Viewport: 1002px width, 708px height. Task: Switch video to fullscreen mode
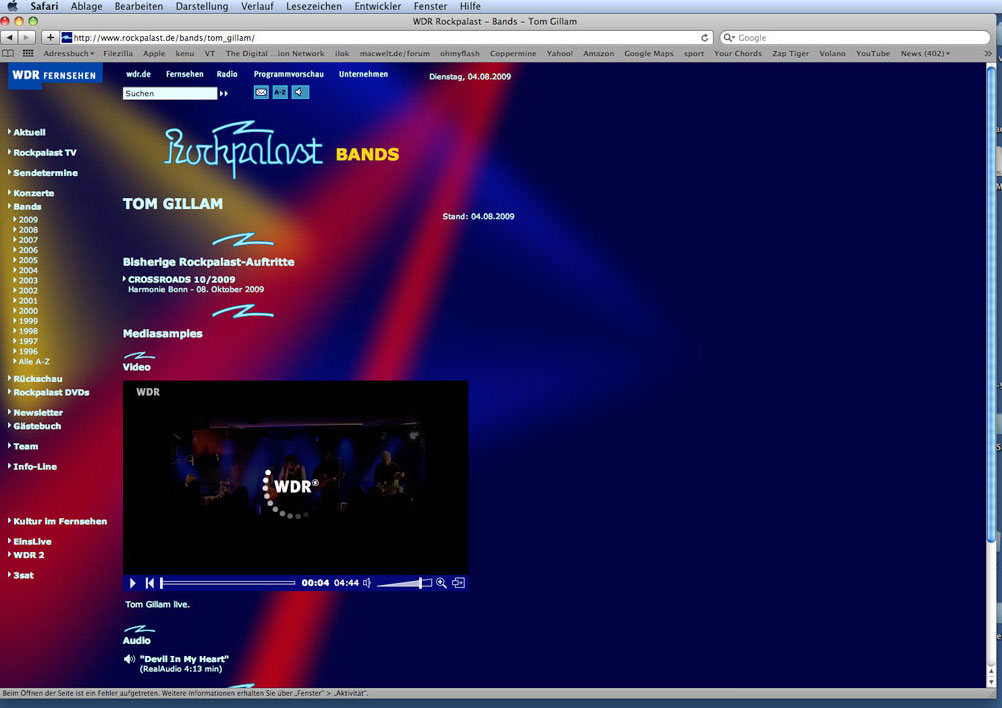point(458,583)
